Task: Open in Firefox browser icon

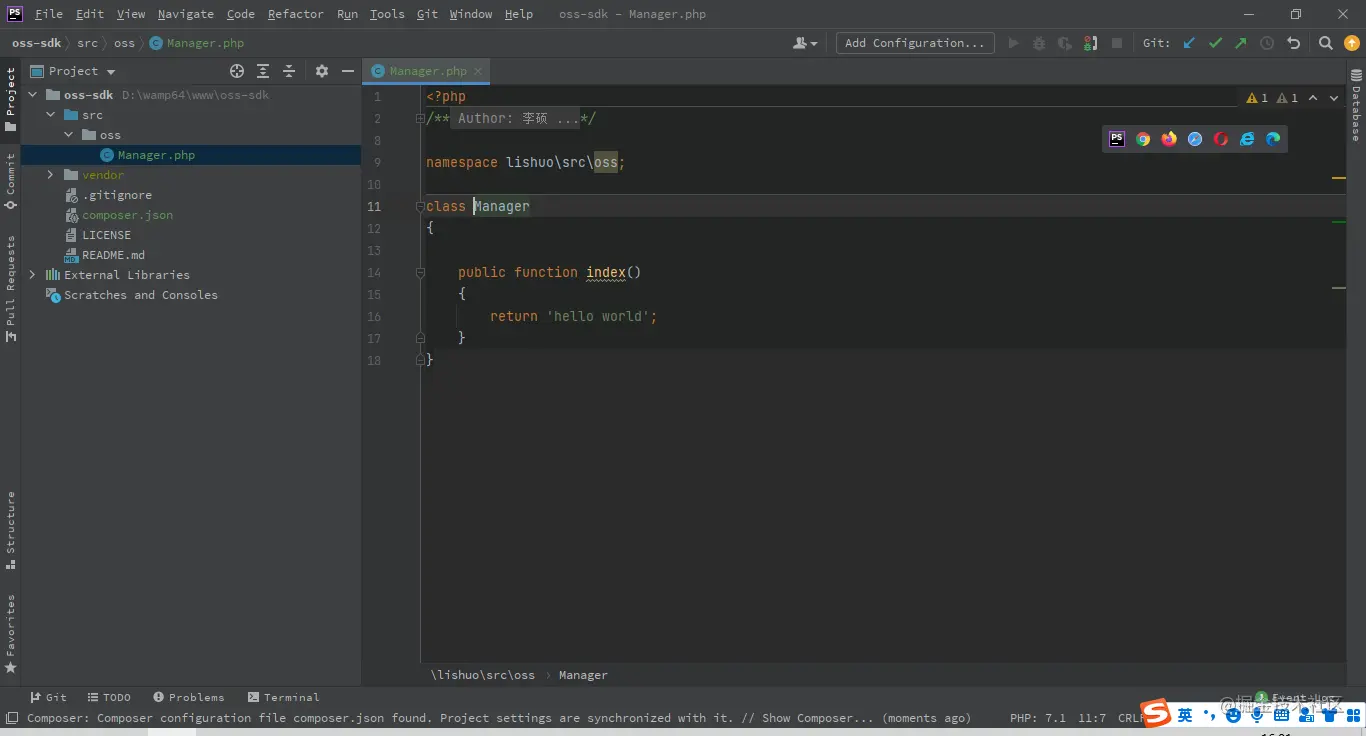Action: tap(1169, 139)
